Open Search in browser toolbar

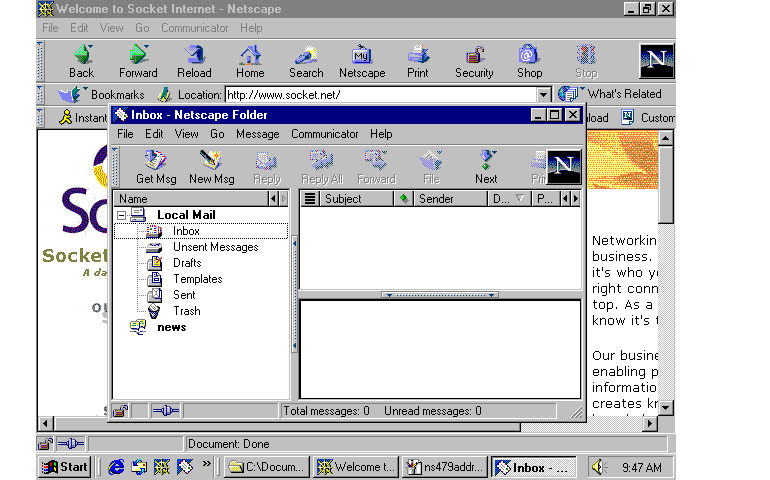[x=306, y=61]
